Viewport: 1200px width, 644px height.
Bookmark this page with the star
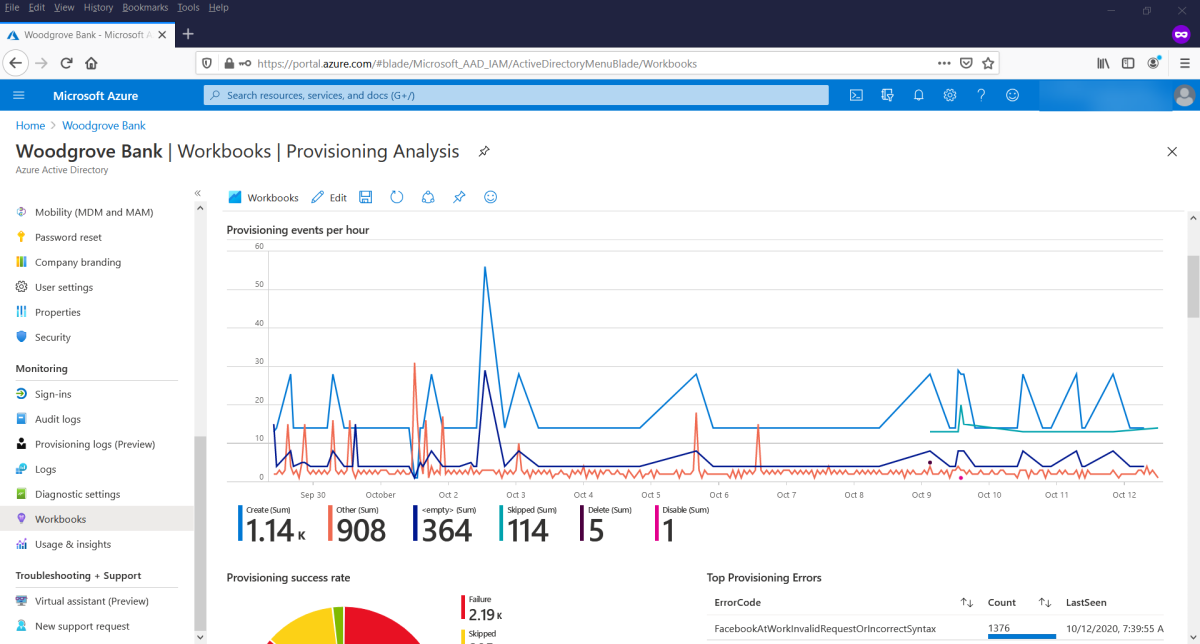[988, 63]
